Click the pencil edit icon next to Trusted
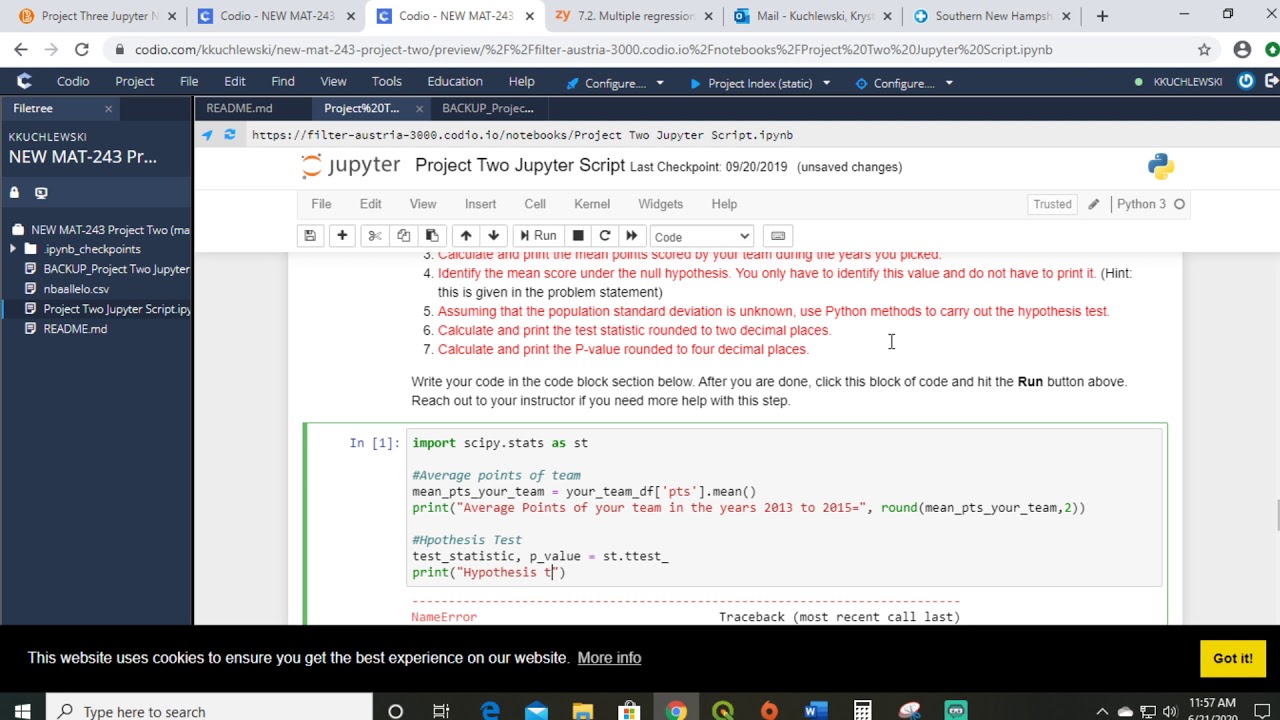Screen dimensions: 1280x720 (1093, 204)
